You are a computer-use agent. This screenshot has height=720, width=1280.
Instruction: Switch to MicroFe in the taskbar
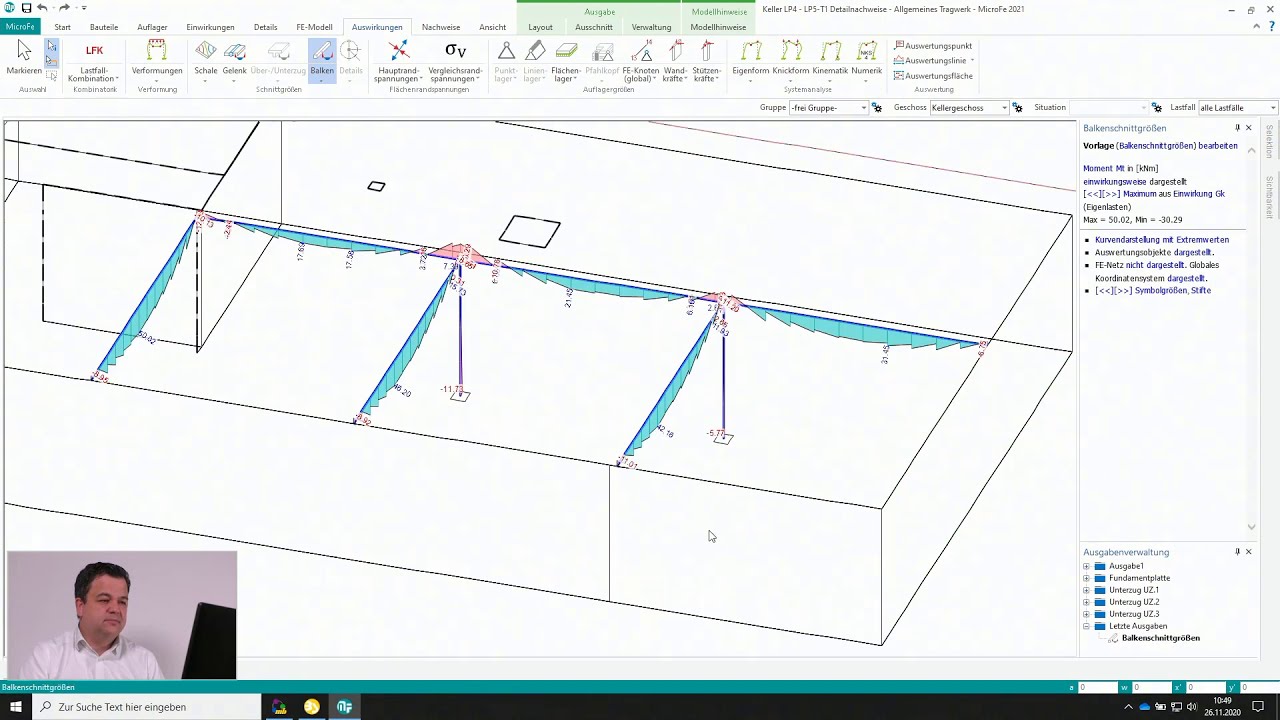pyautogui.click(x=344, y=707)
